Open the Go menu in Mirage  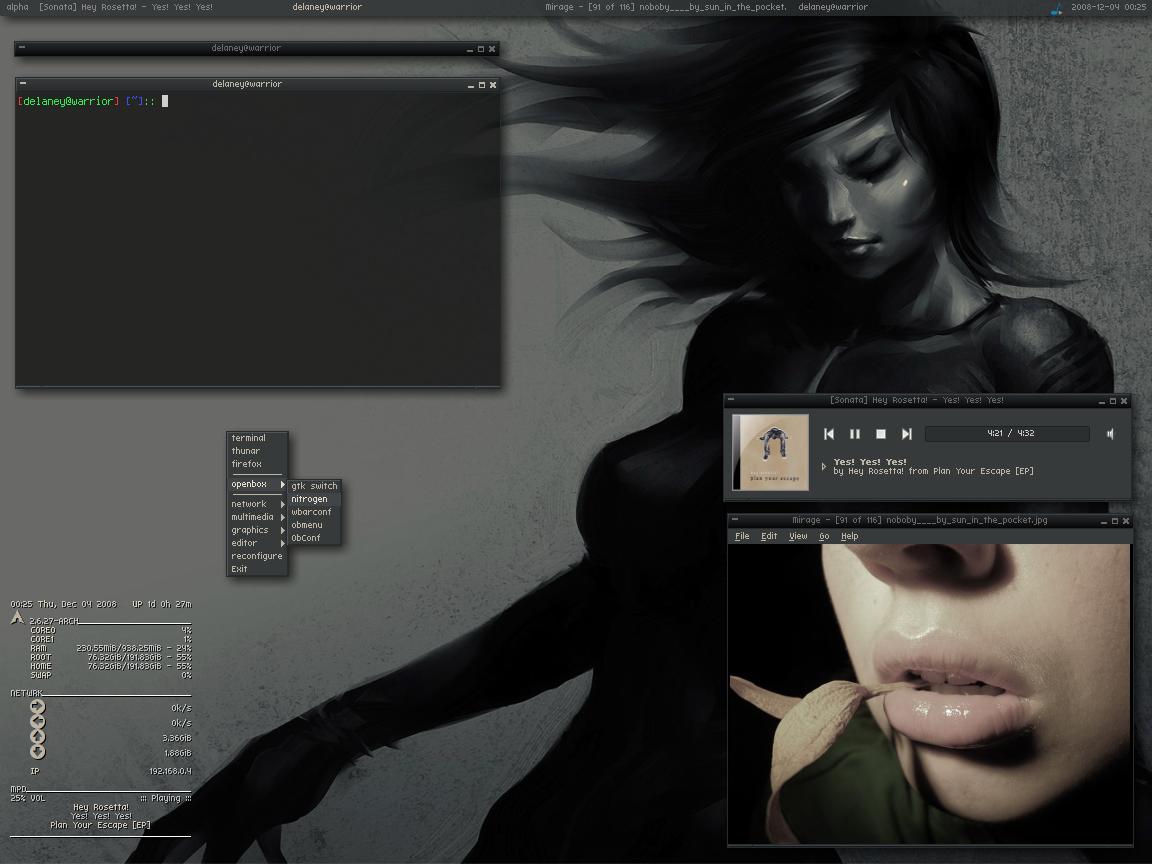(x=824, y=536)
